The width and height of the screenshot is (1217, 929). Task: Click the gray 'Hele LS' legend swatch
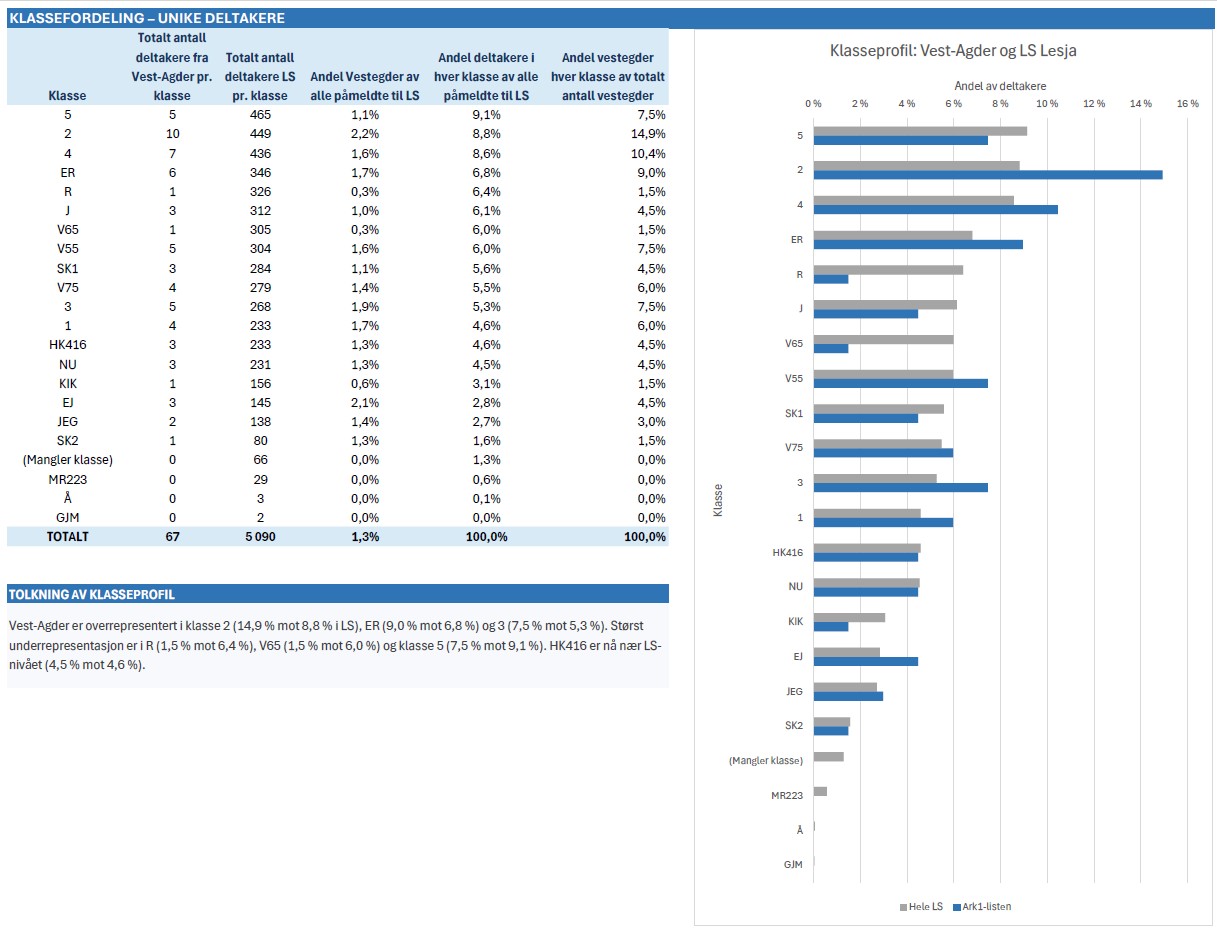[903, 908]
